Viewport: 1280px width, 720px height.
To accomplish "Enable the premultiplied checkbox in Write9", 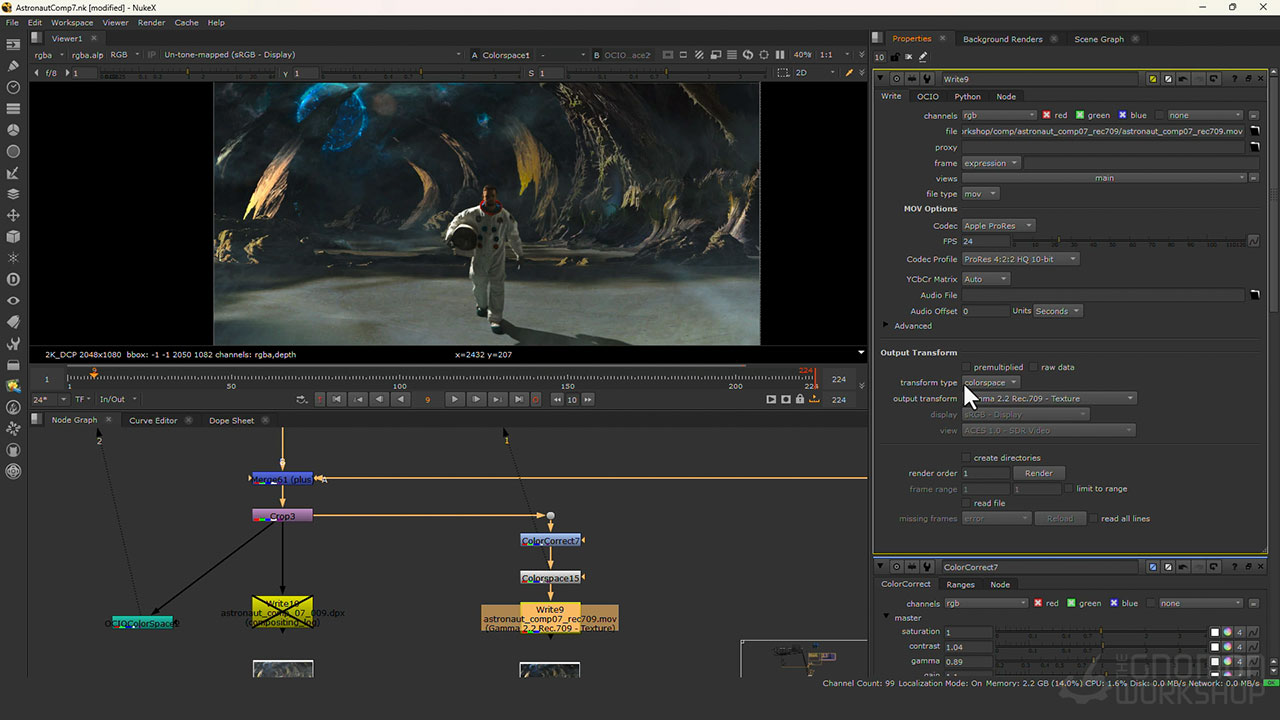I will [965, 367].
